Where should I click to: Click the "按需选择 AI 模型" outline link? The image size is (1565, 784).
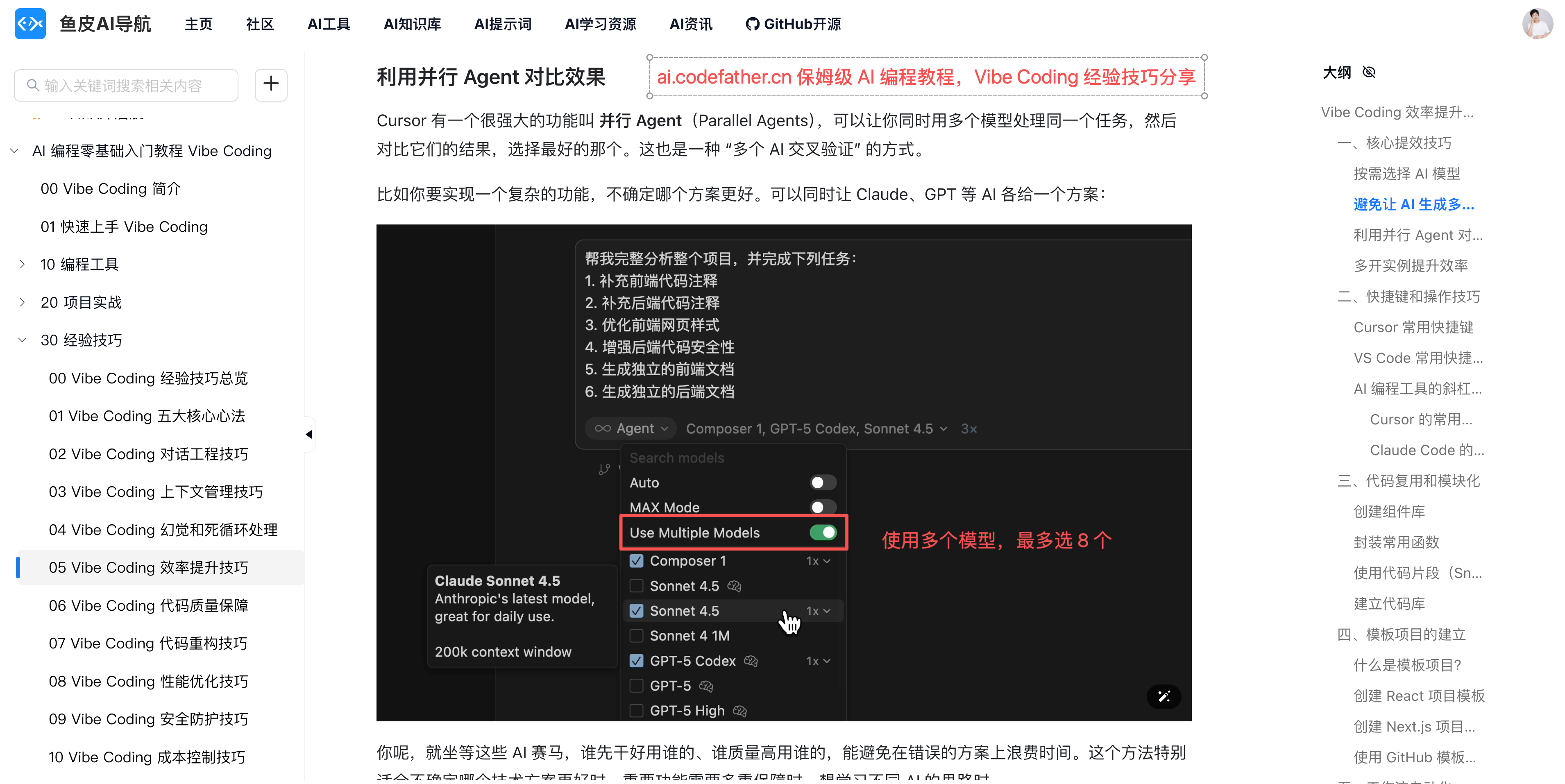(x=1407, y=173)
